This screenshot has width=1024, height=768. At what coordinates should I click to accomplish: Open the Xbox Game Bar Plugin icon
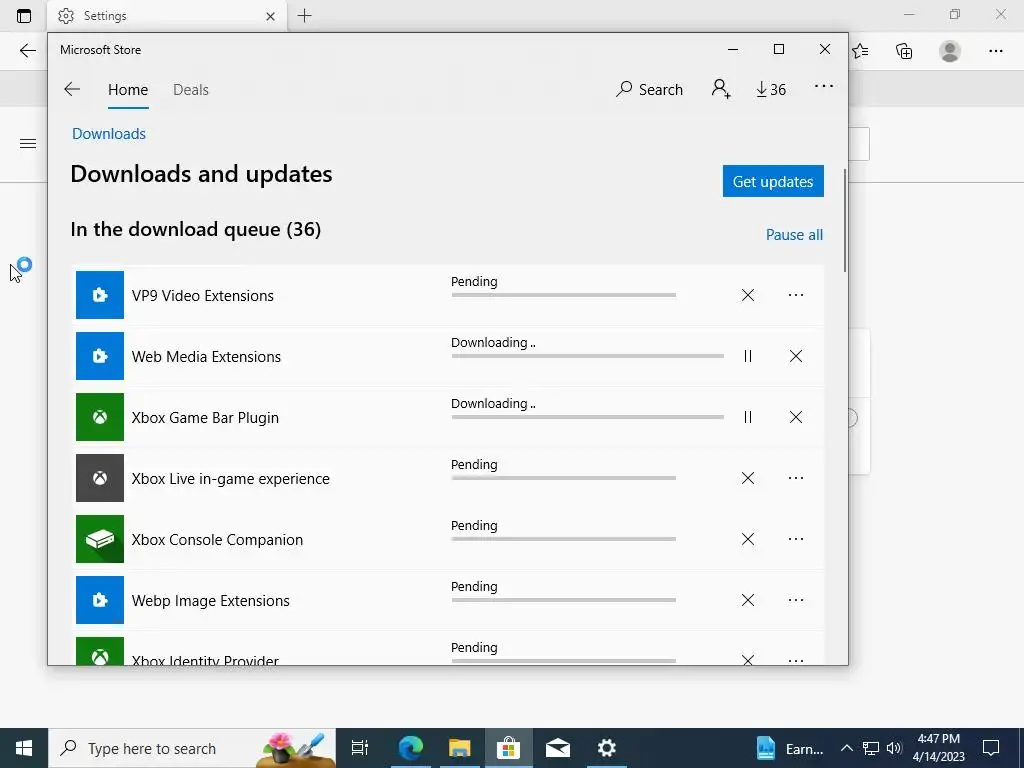(100, 417)
